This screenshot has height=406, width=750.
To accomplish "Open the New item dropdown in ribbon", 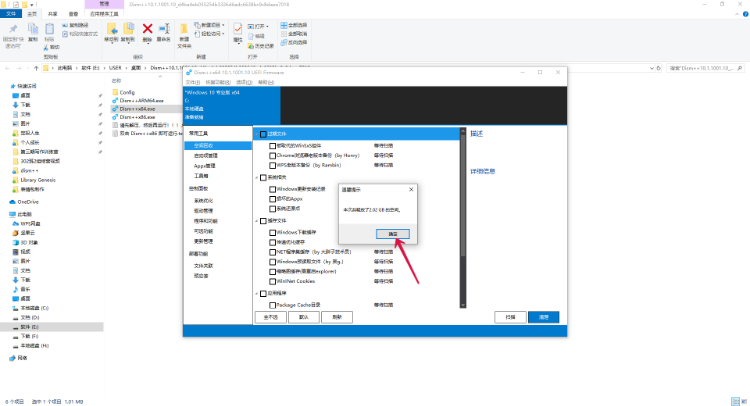I will click(x=210, y=25).
